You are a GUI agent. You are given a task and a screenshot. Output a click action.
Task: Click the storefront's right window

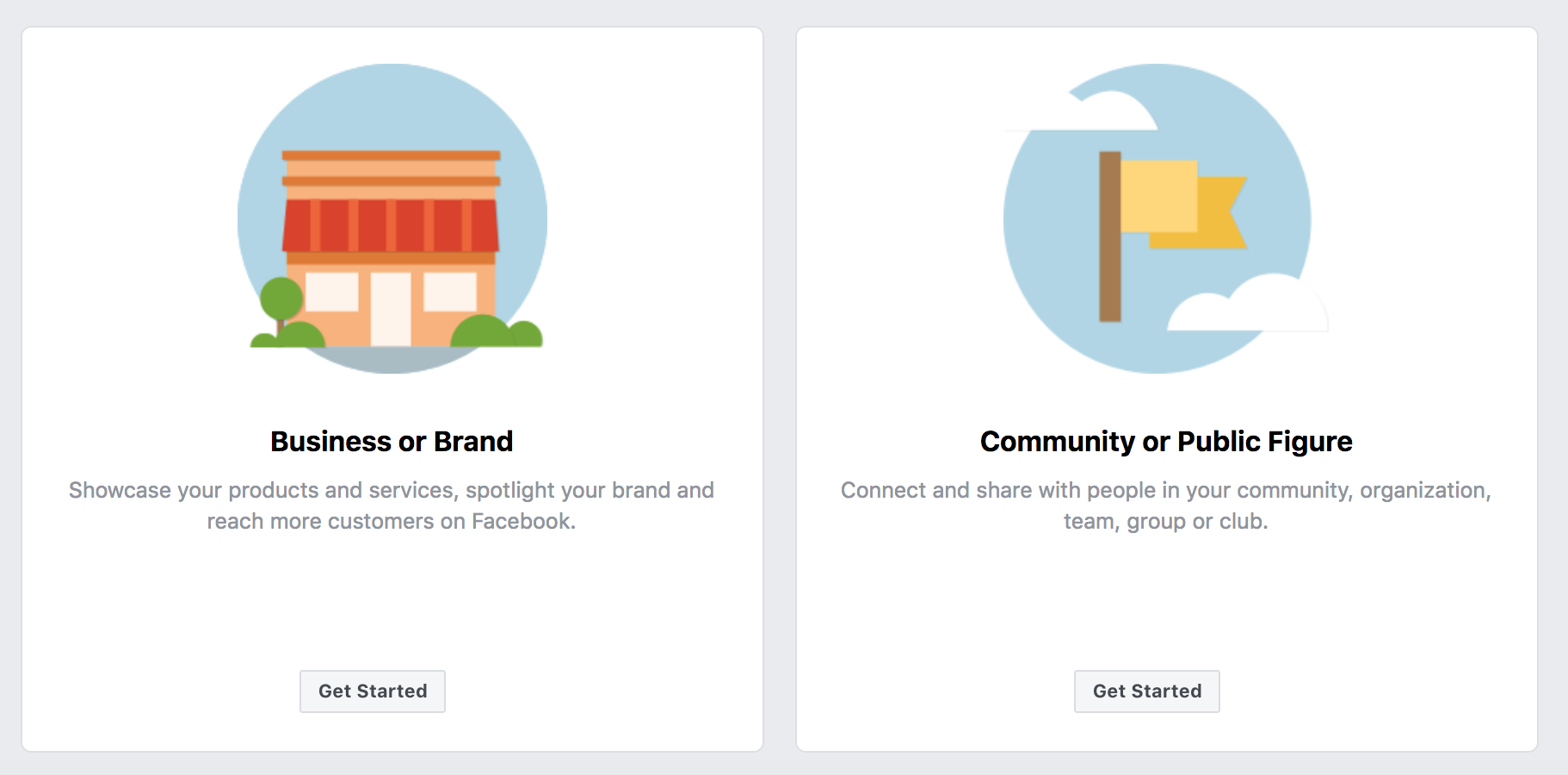pyautogui.click(x=450, y=292)
